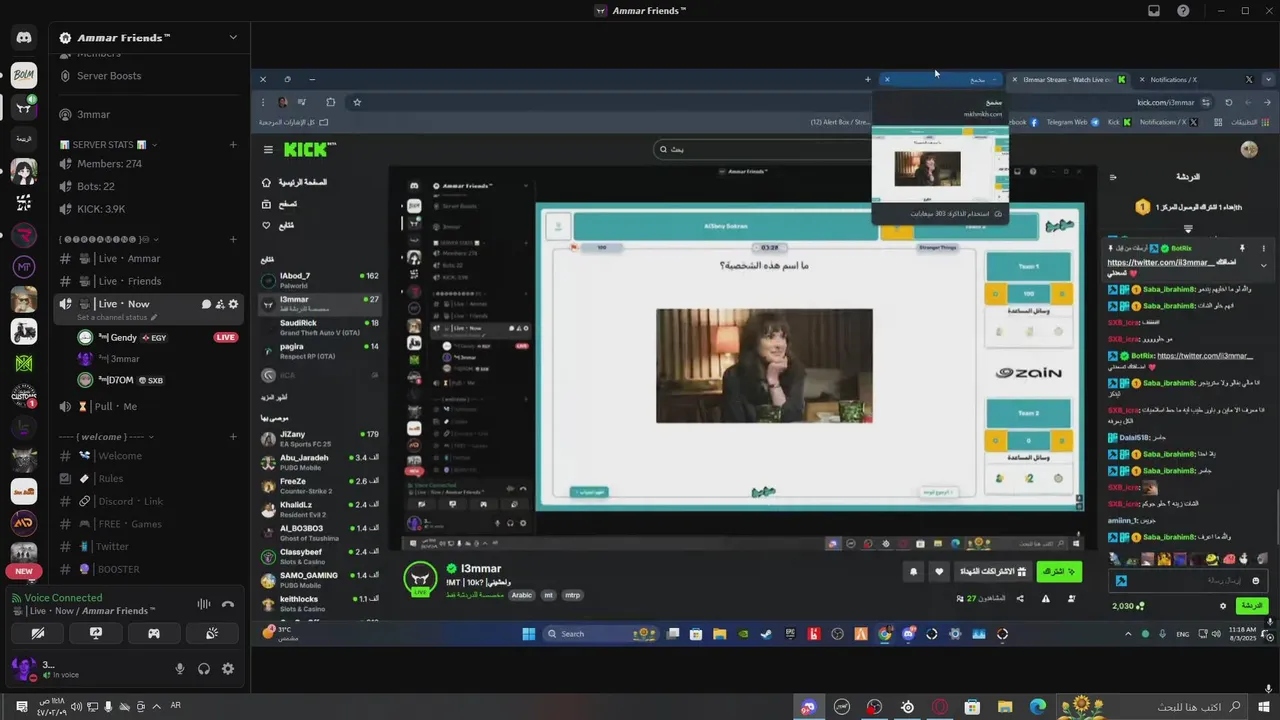Select user 3mmar in voice channel
Image resolution: width=1280 pixels, height=720 pixels.
pos(124,359)
